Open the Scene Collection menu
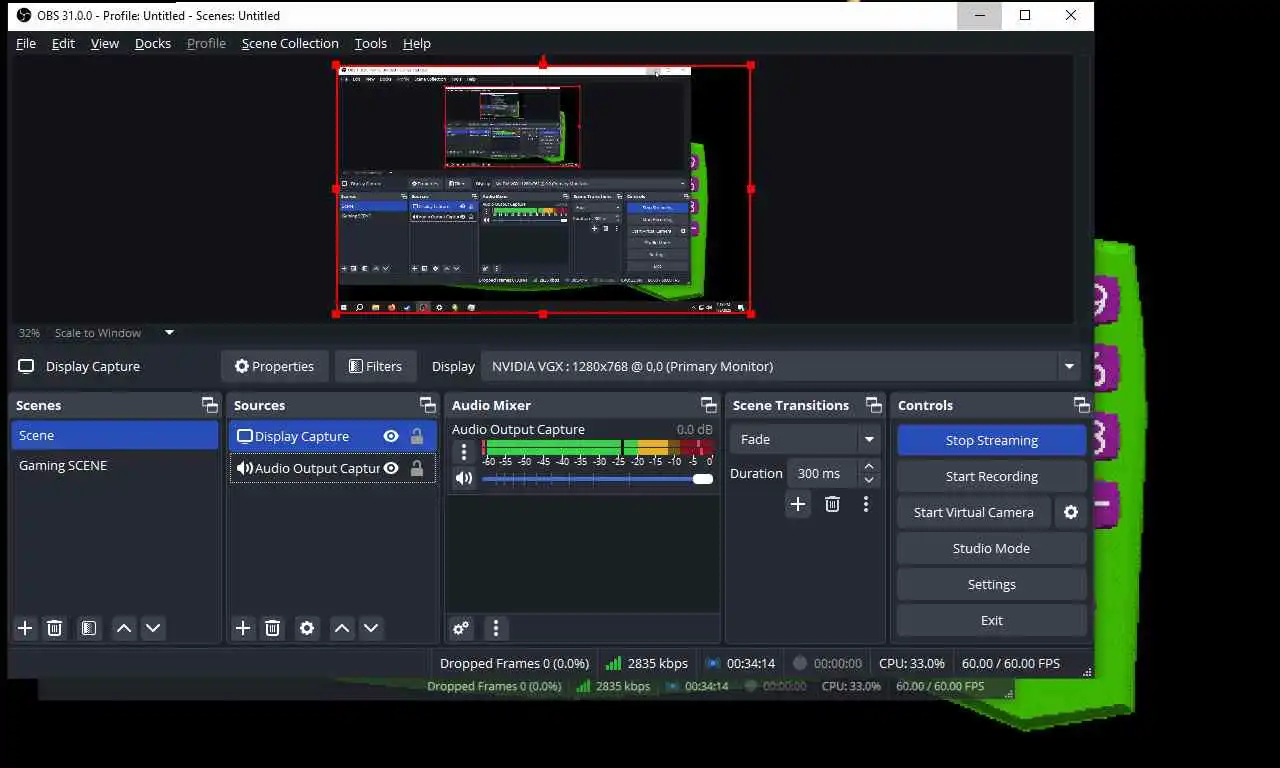 290,43
